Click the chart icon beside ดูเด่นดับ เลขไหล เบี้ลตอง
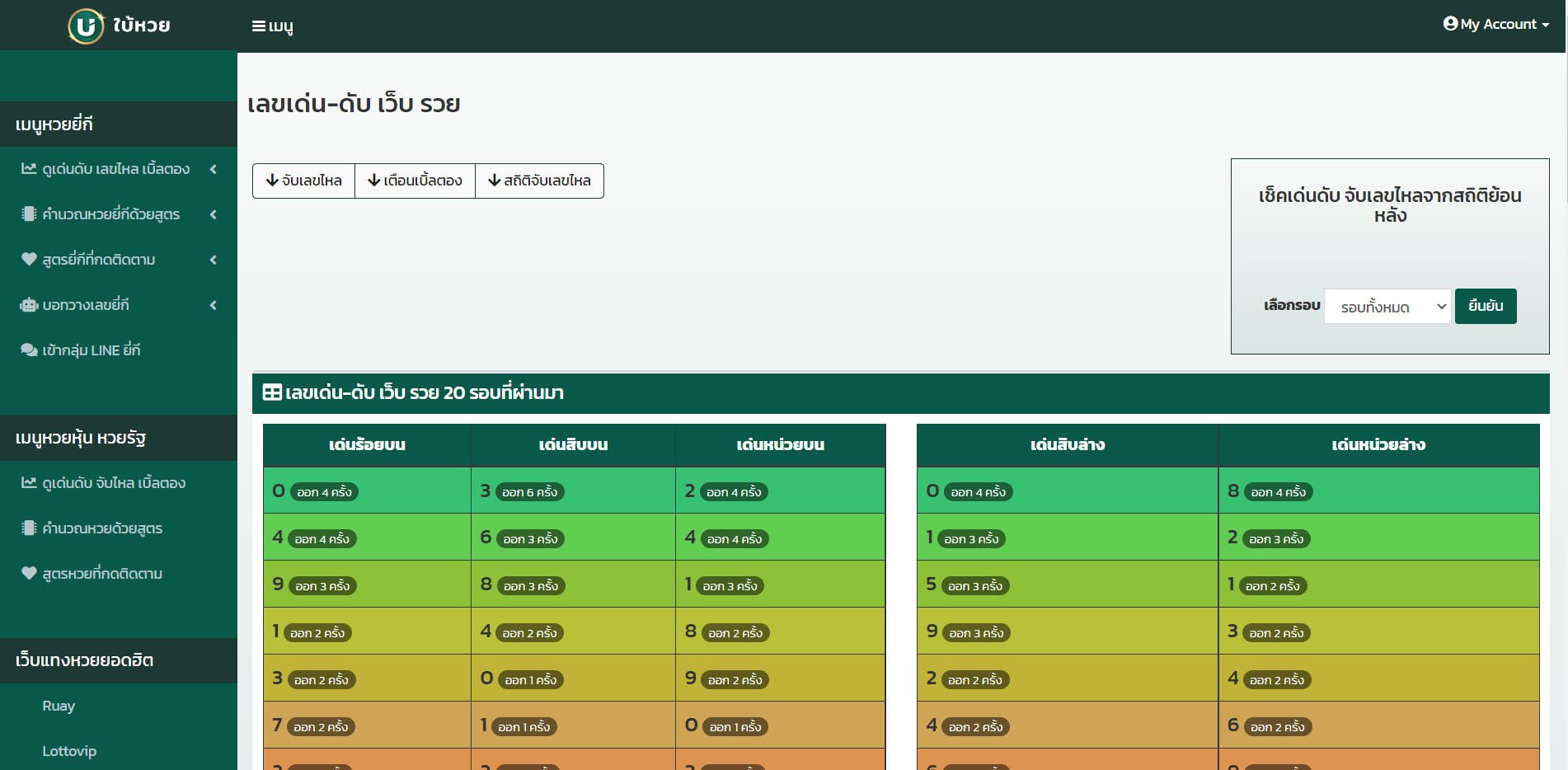 (29, 169)
